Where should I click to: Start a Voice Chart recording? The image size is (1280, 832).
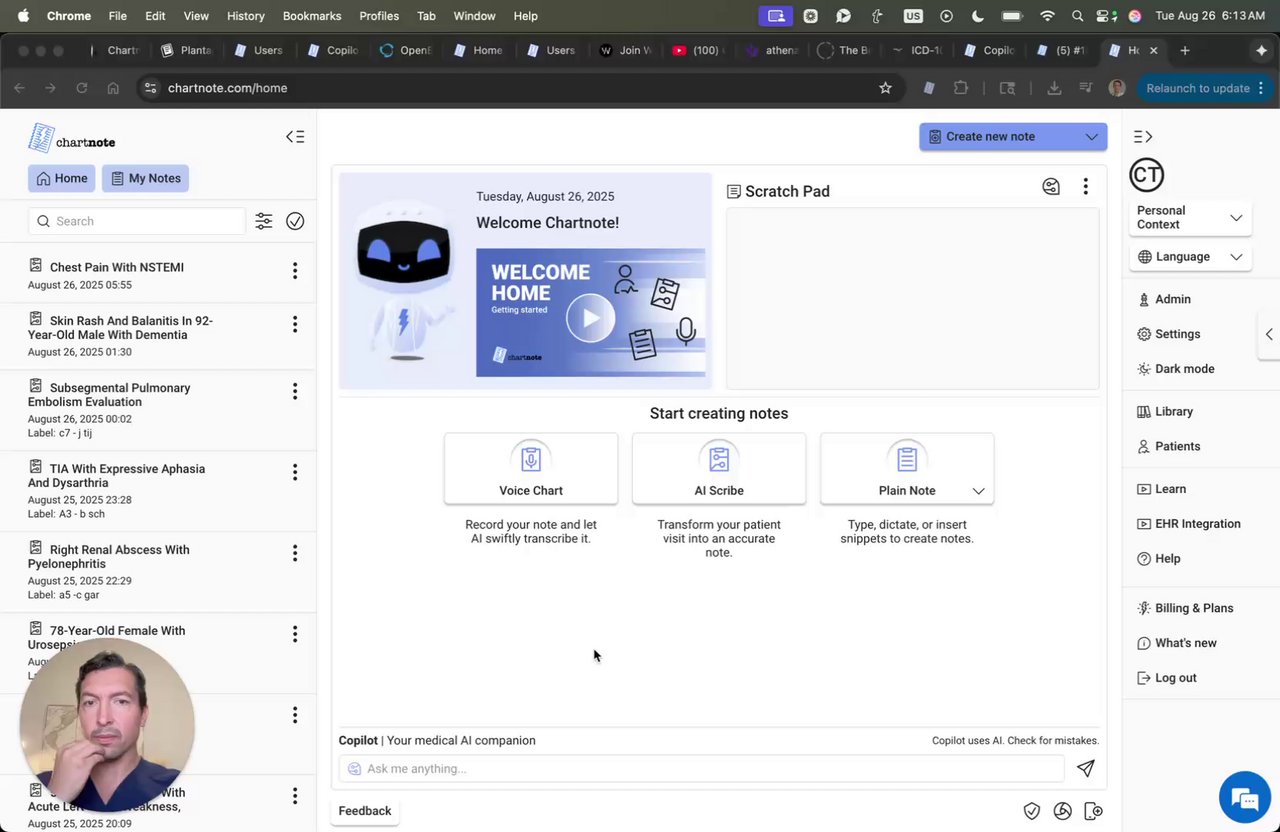531,469
